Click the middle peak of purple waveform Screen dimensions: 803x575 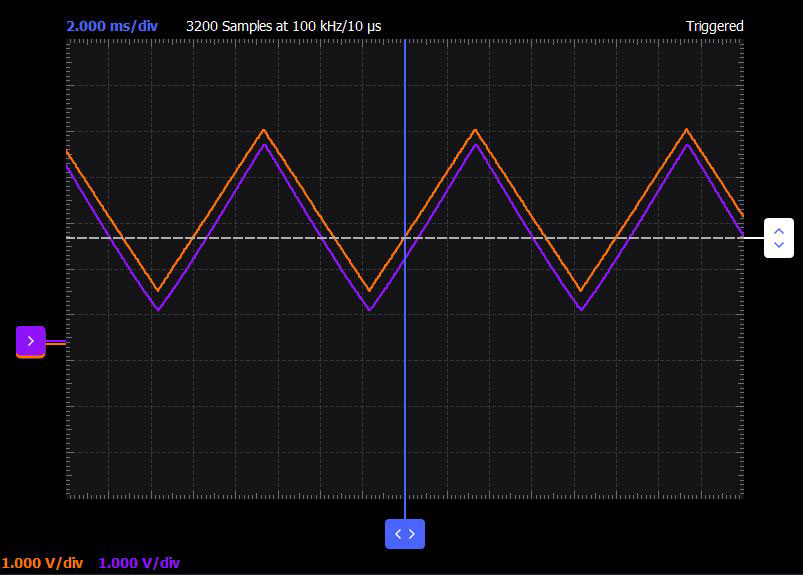pyautogui.click(x=476, y=145)
